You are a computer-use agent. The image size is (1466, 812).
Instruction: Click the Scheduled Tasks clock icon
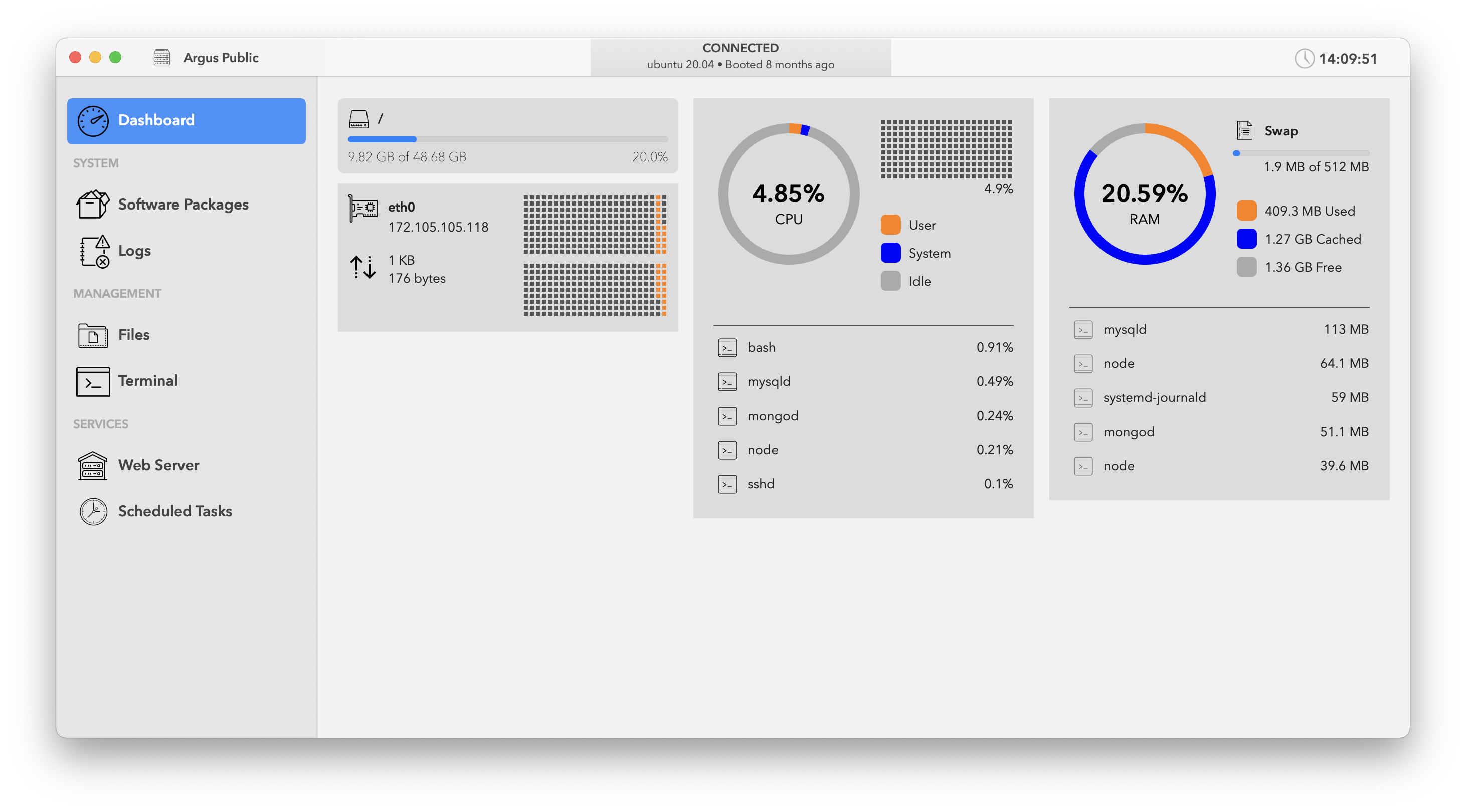pyautogui.click(x=93, y=512)
